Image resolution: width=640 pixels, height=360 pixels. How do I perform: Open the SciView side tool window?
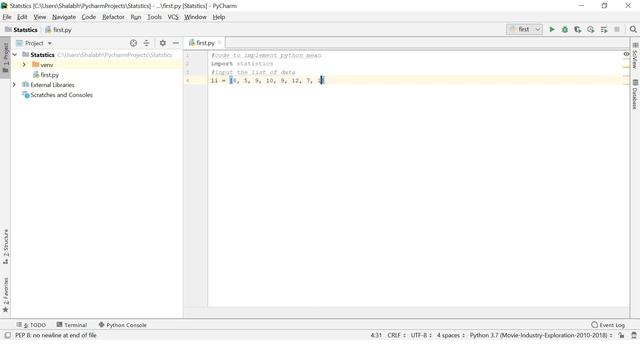[x=635, y=56]
